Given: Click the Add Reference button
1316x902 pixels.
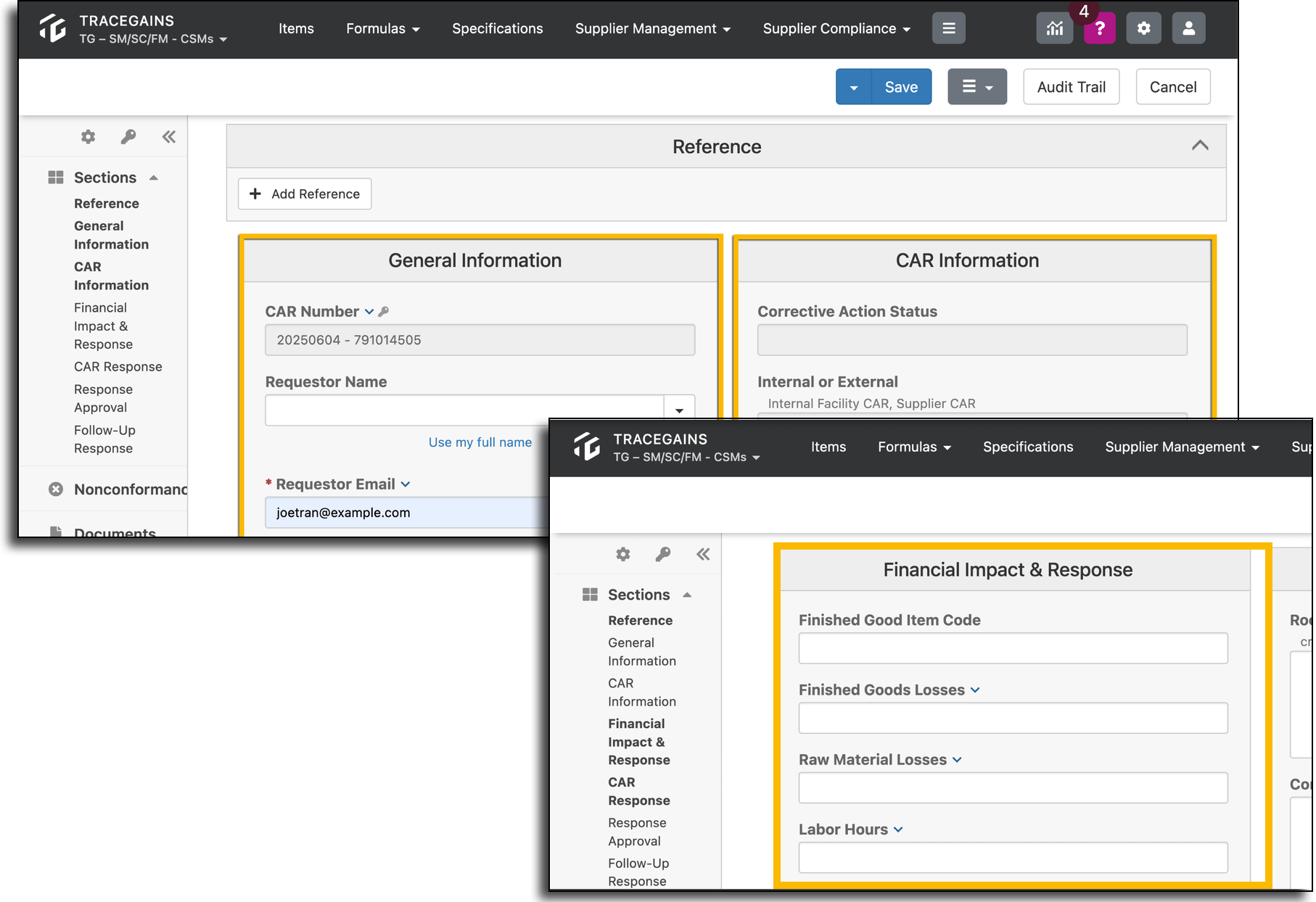Looking at the screenshot, I should pos(305,194).
